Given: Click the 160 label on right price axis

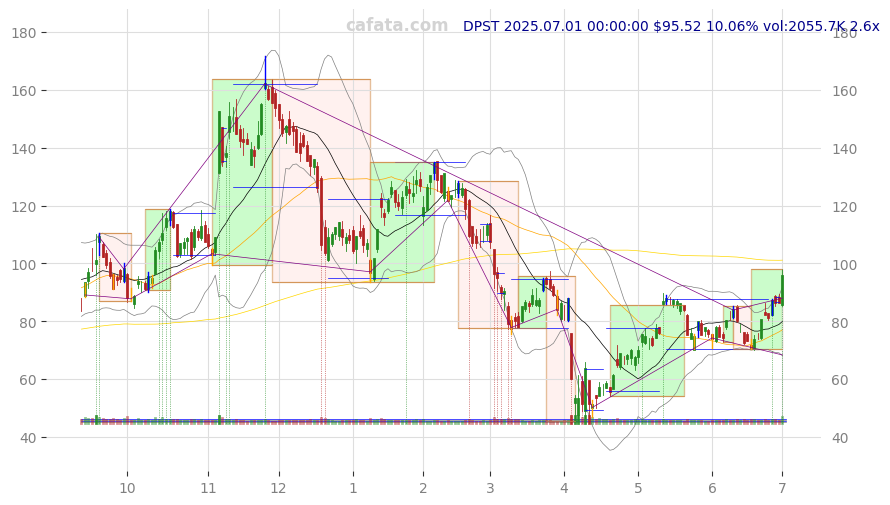Looking at the screenshot, I should [x=845, y=91].
